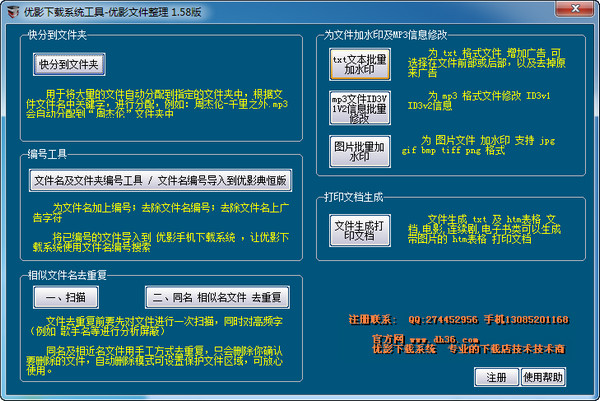The height and width of the screenshot is (401, 600).
Task: Open mp3文件ID3V1V2信息批量修改 tool
Action: (360, 108)
